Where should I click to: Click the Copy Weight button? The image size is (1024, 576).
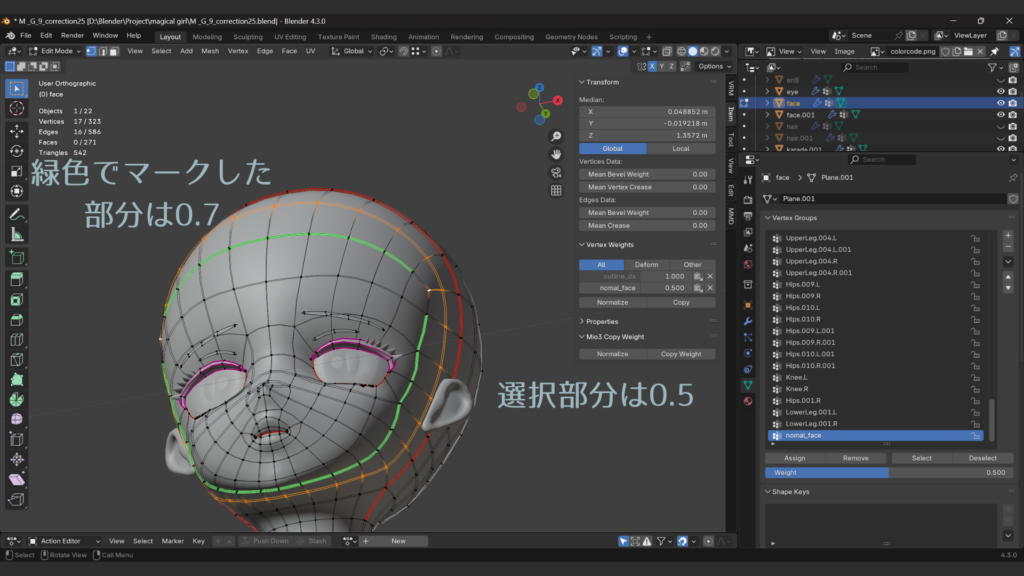pyautogui.click(x=681, y=354)
